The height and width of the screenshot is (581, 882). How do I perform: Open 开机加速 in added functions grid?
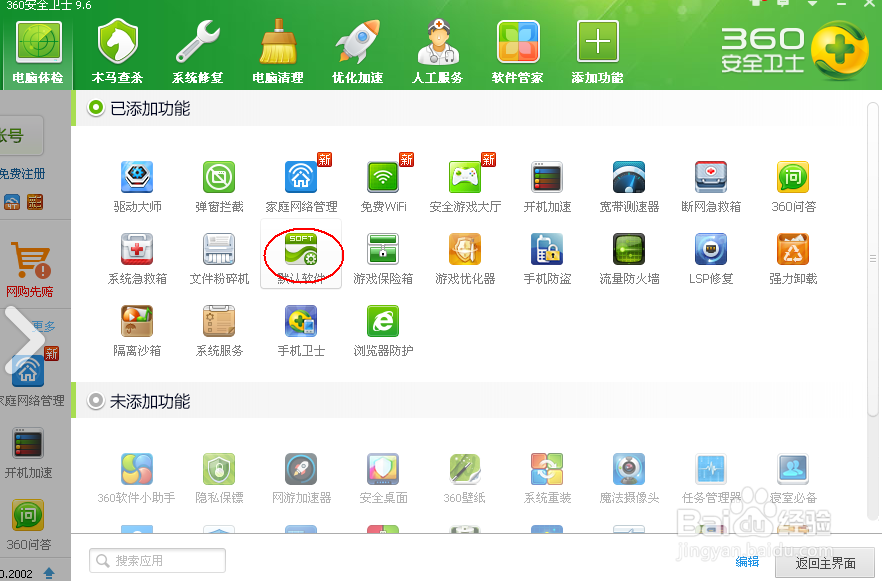point(547,187)
